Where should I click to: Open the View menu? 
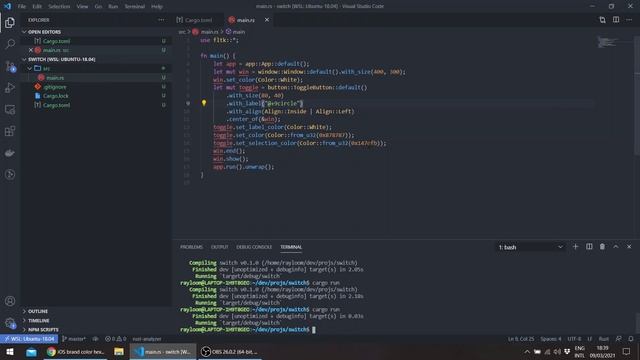pos(82,7)
